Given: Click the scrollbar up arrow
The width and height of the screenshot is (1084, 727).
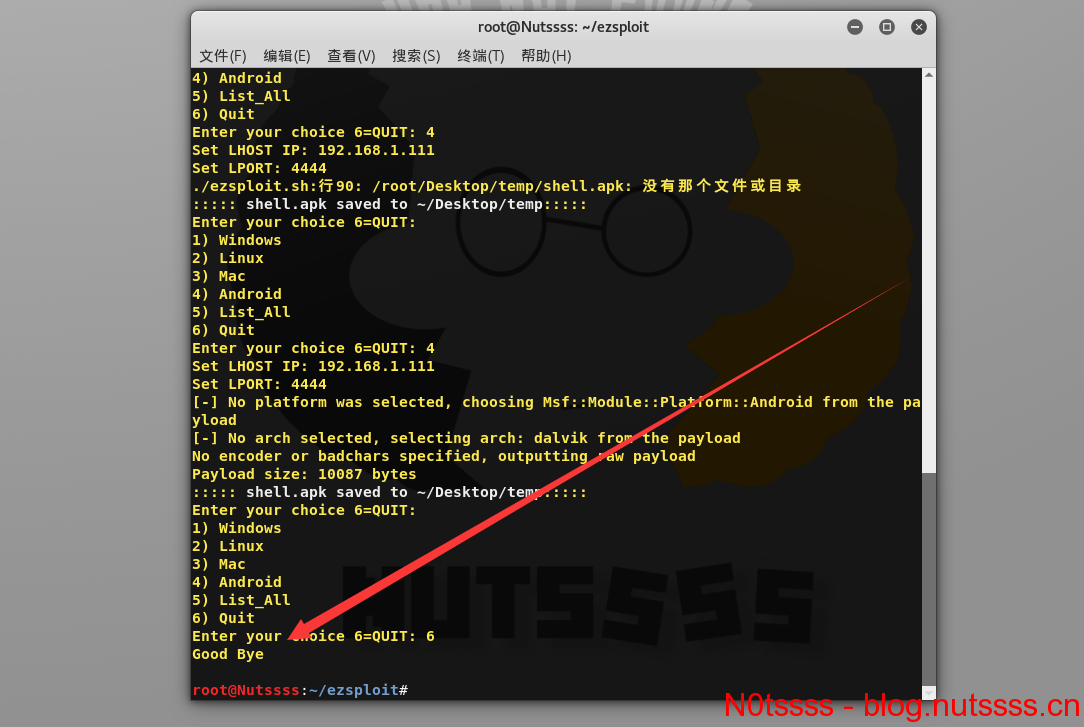Looking at the screenshot, I should [x=929, y=75].
